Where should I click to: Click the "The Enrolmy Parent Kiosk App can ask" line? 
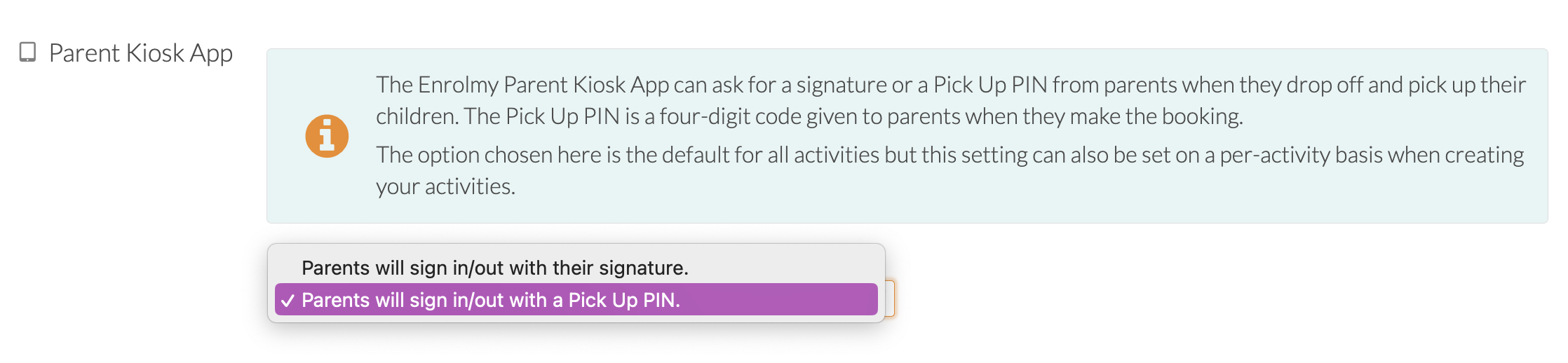951,85
